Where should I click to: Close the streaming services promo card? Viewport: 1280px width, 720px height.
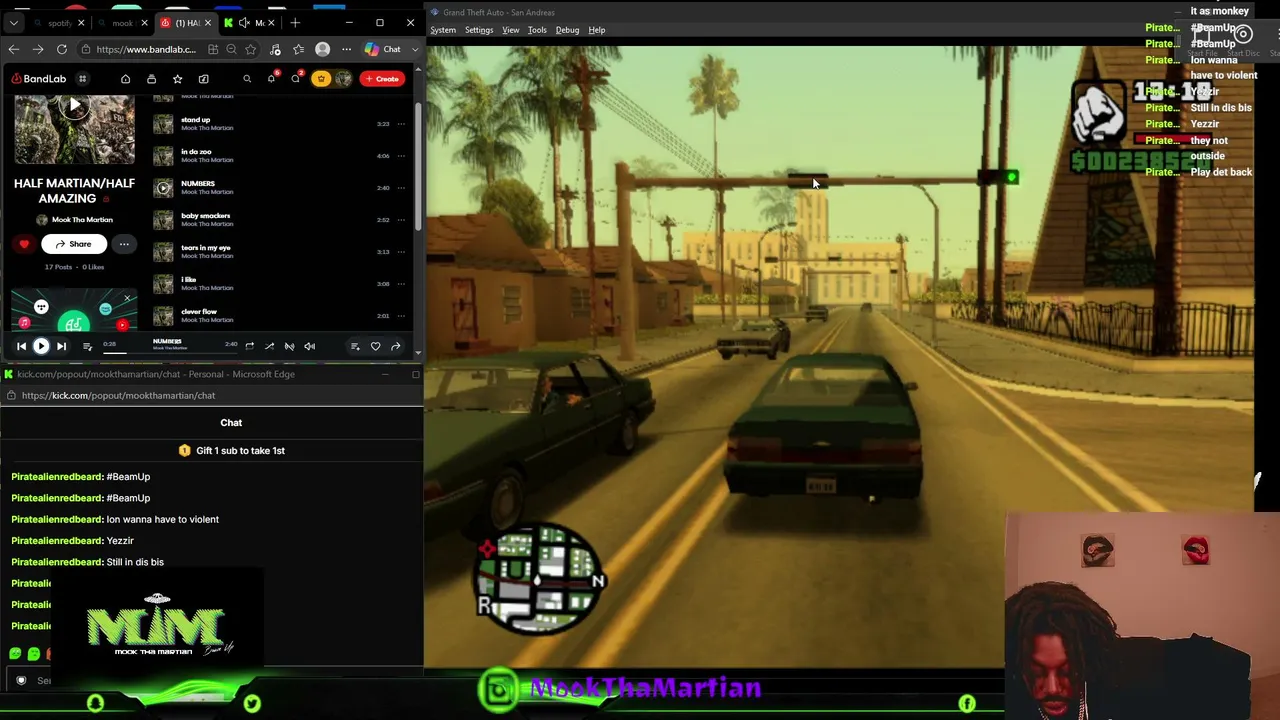coord(127,298)
